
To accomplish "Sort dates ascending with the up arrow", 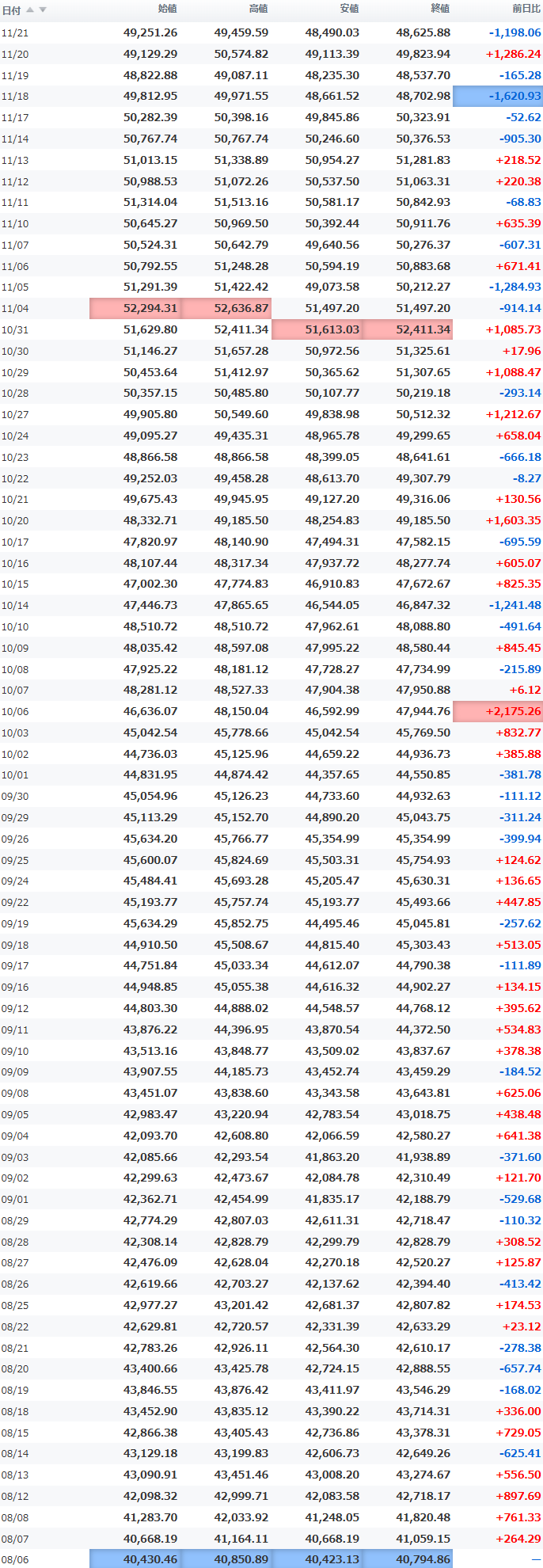I will click(x=30, y=10).
